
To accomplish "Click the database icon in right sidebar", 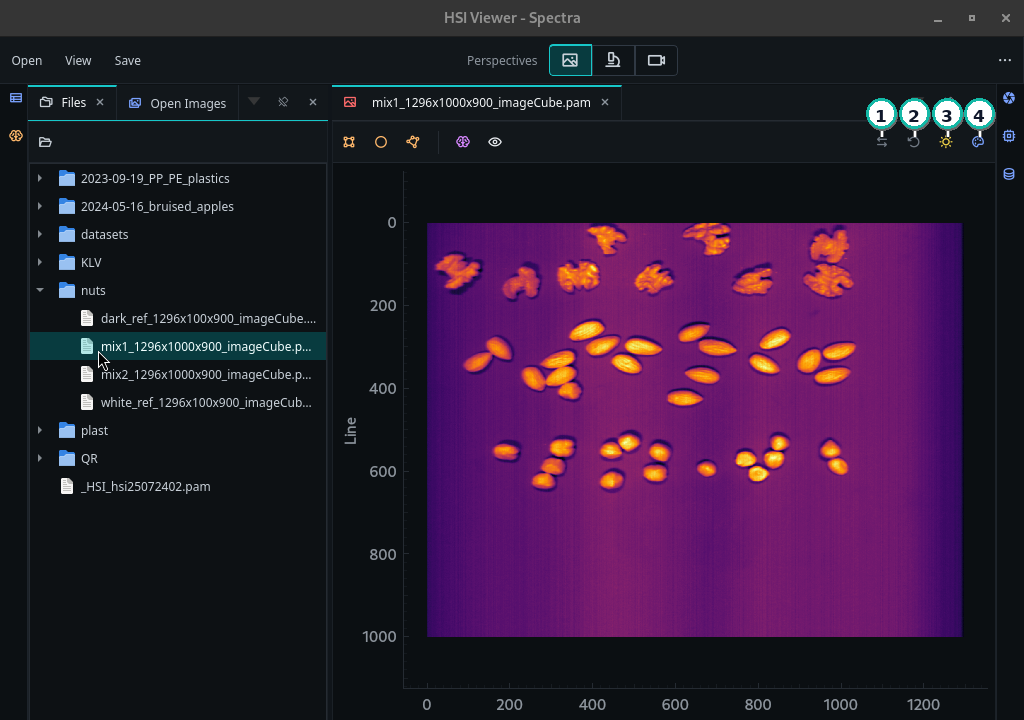I will tap(1009, 174).
